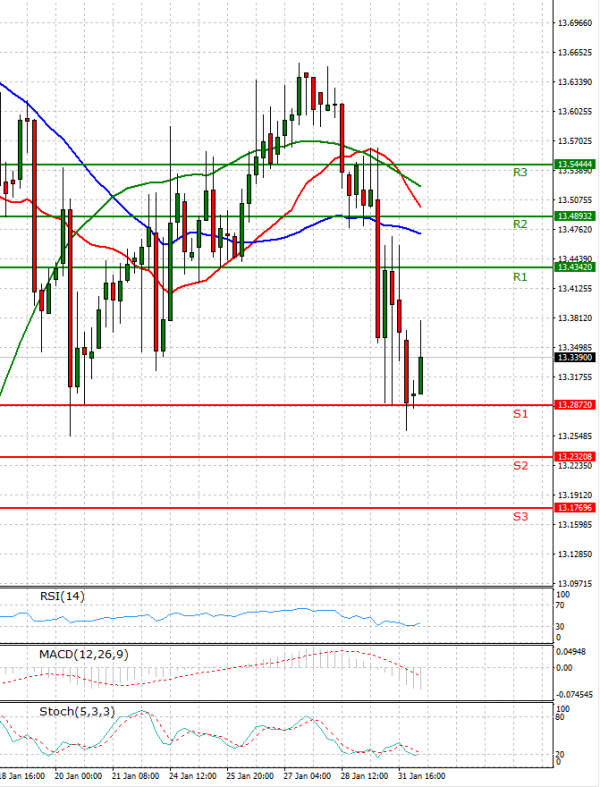Click the R1 resistance price tag 13.43420
The width and height of the screenshot is (600, 787).
(574, 267)
